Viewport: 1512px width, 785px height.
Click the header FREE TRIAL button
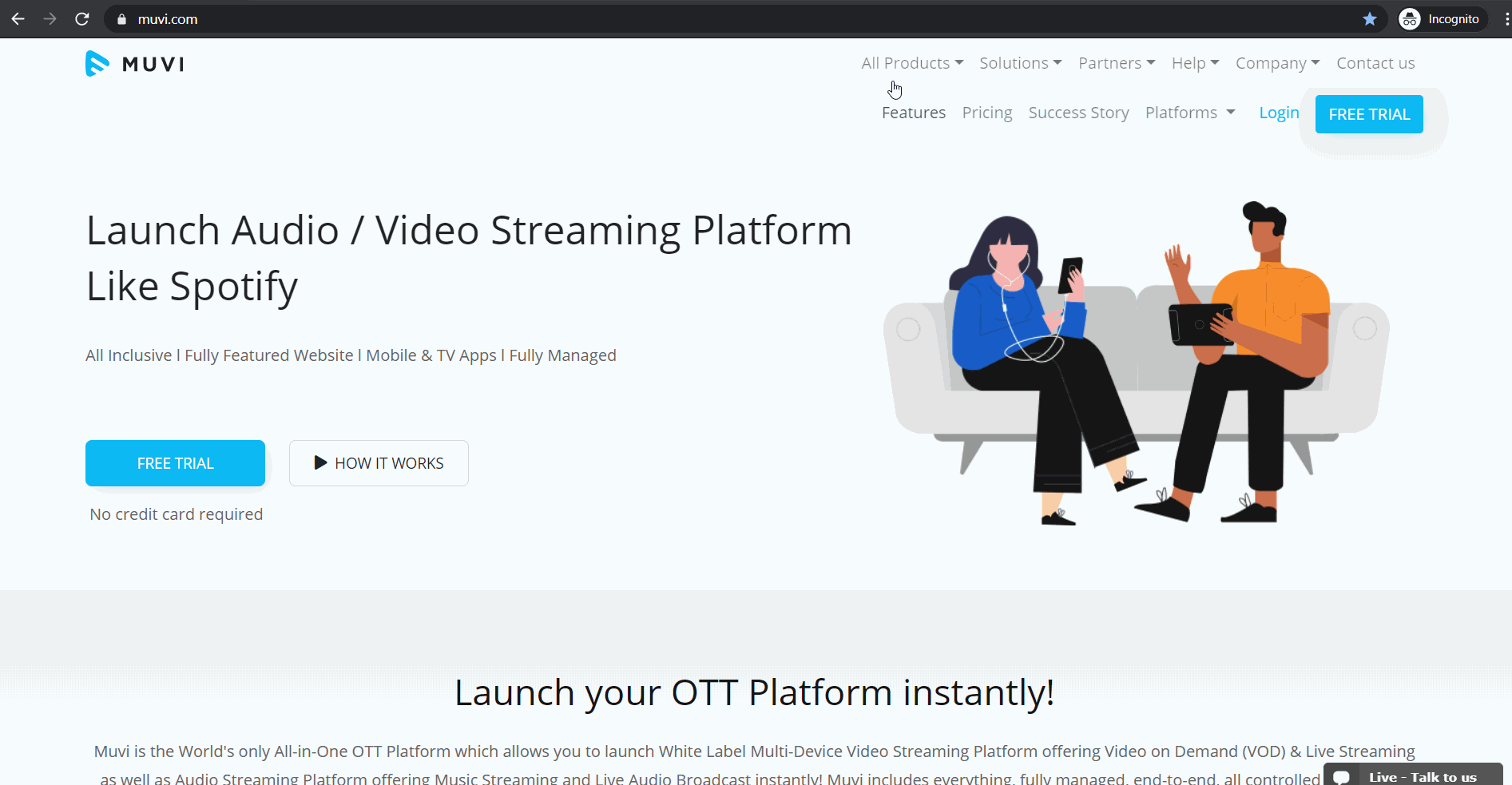(x=1369, y=114)
